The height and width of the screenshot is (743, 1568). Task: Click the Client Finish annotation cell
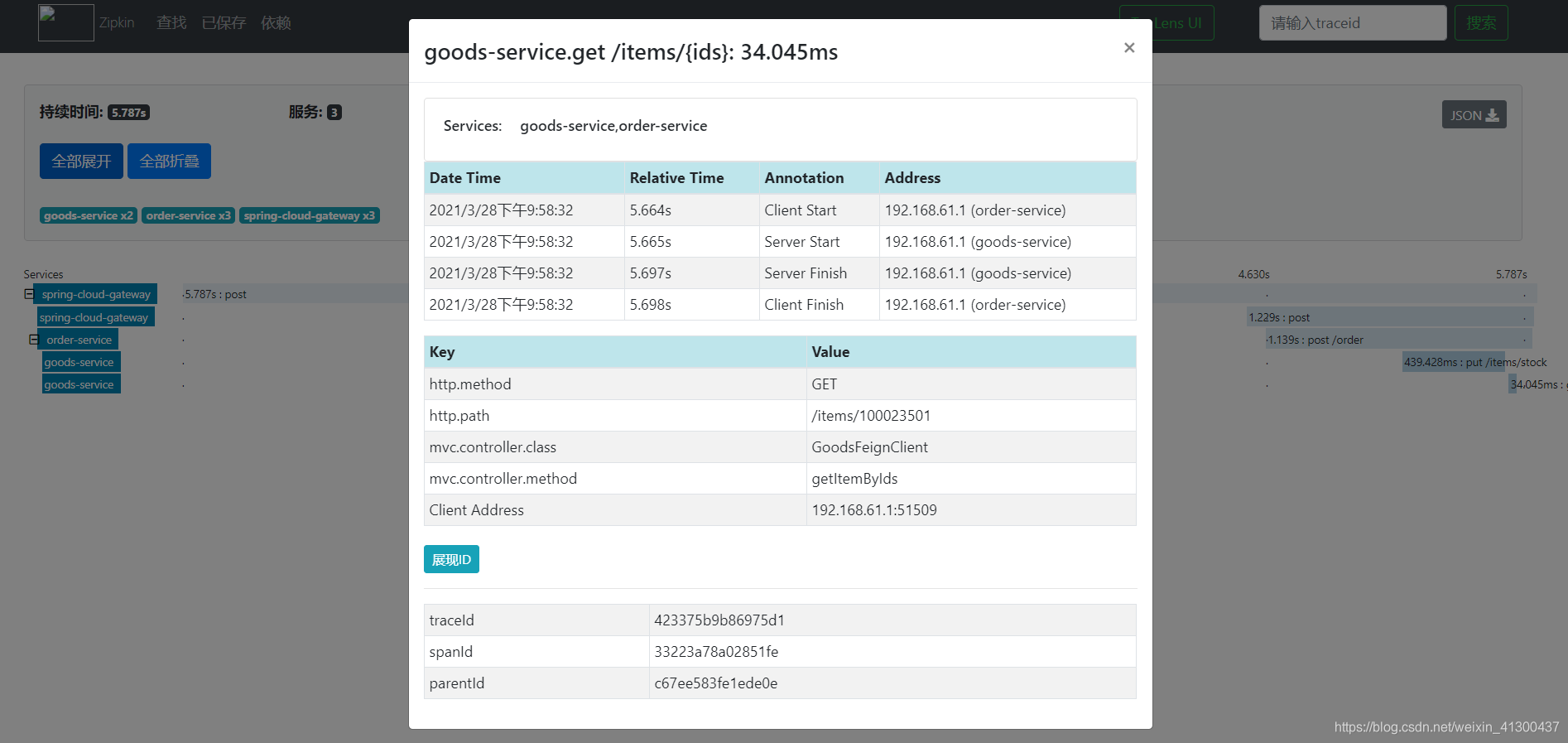tap(819, 305)
